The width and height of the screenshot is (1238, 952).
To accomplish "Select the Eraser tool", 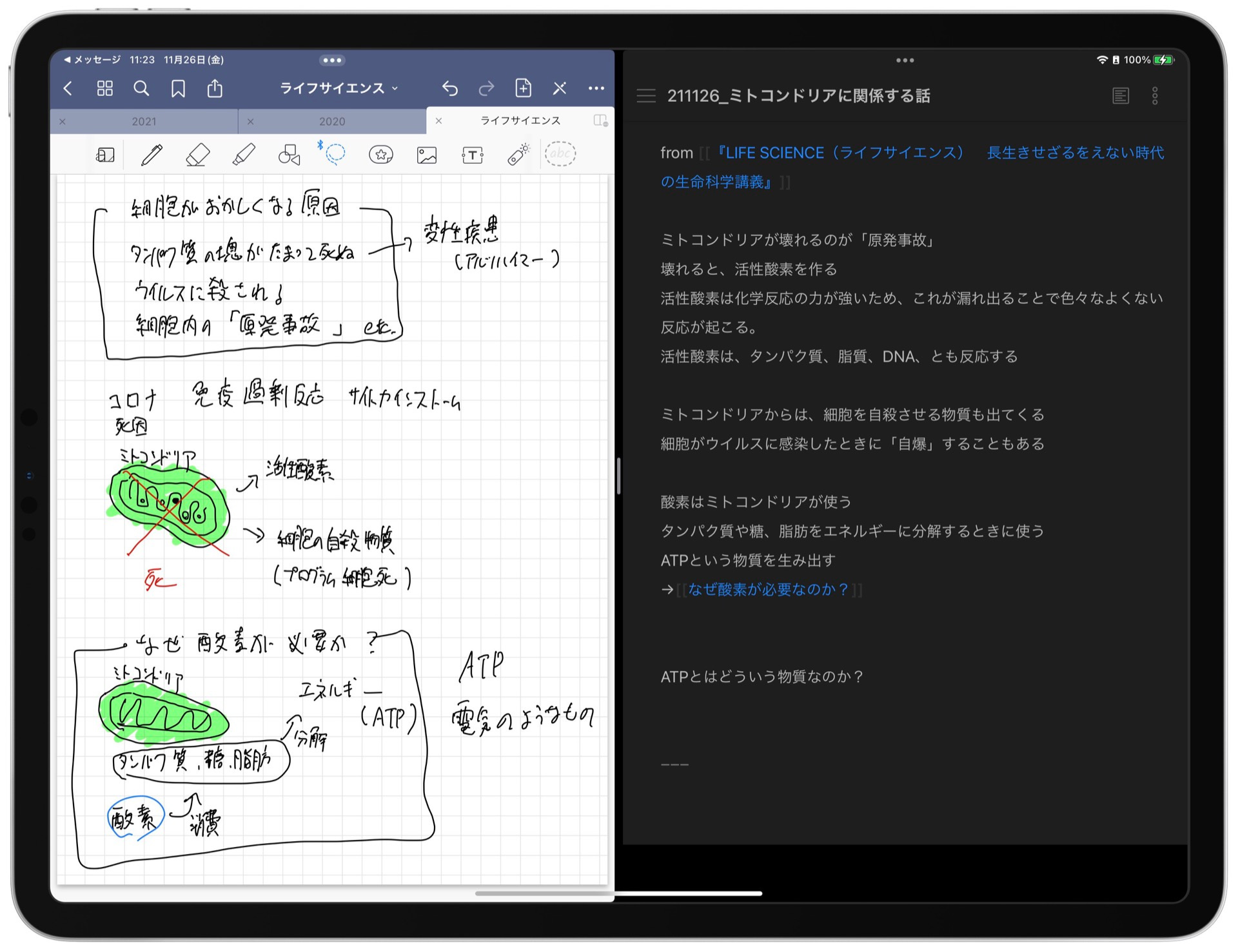I will click(x=197, y=155).
